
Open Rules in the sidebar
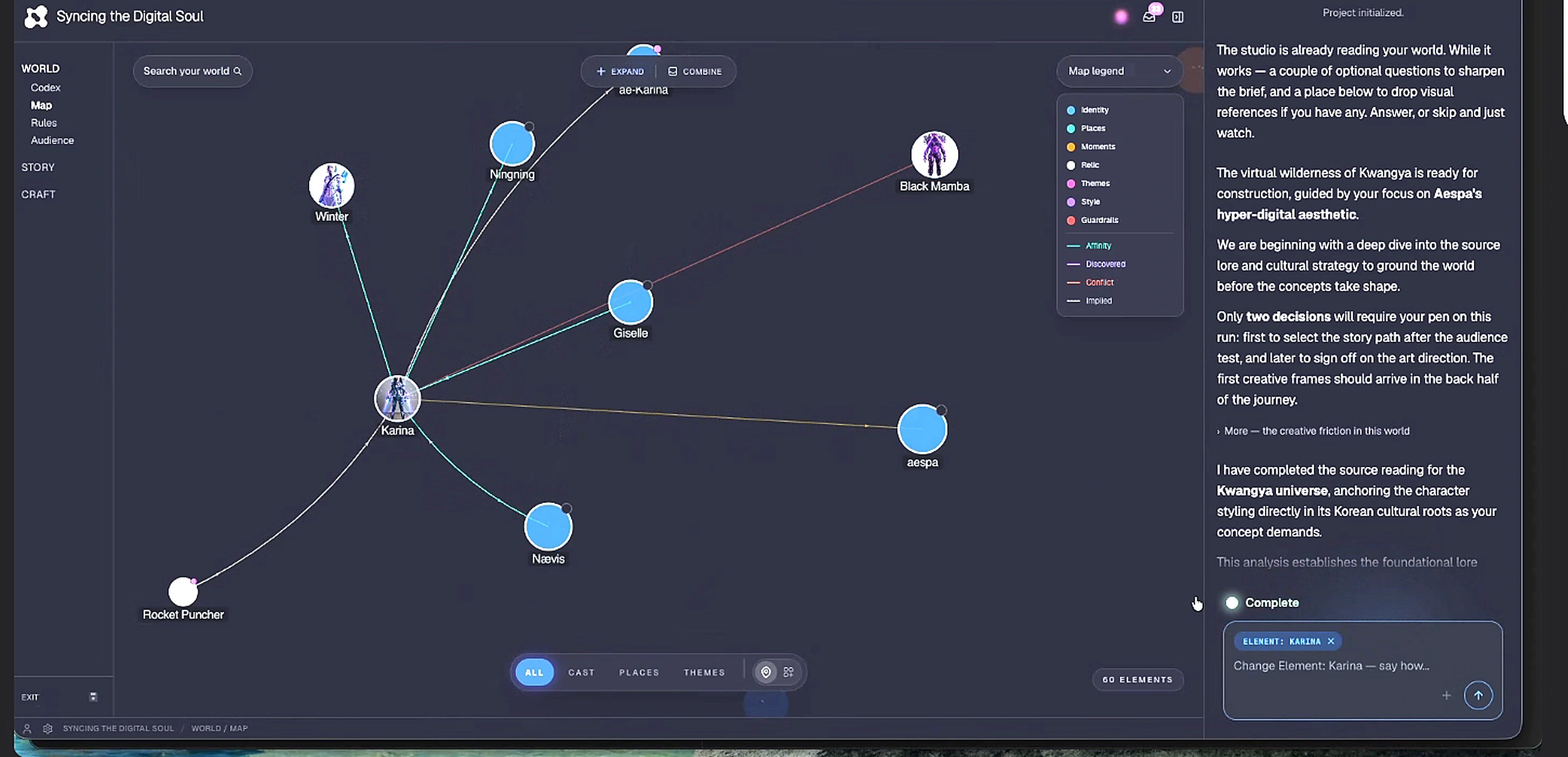click(x=44, y=123)
